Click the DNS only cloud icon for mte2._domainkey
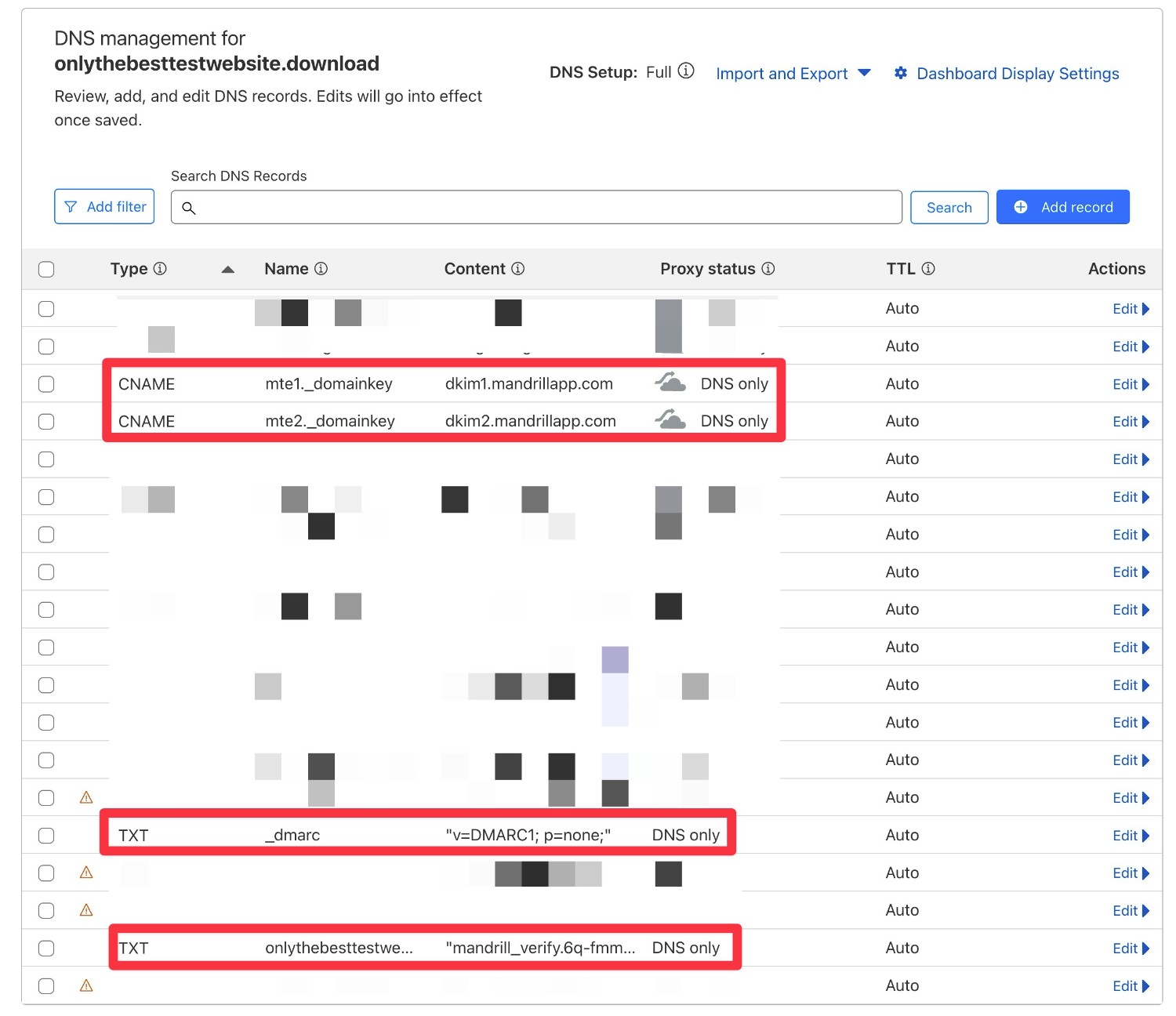The height and width of the screenshot is (1016, 1176). point(670,419)
